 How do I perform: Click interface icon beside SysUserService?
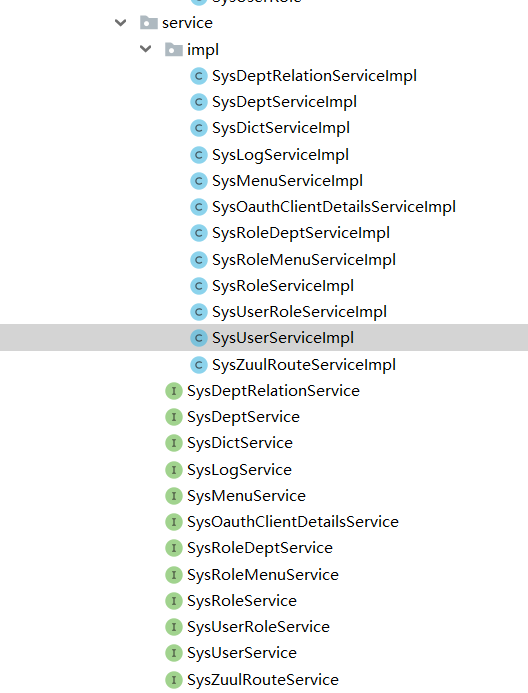174,653
